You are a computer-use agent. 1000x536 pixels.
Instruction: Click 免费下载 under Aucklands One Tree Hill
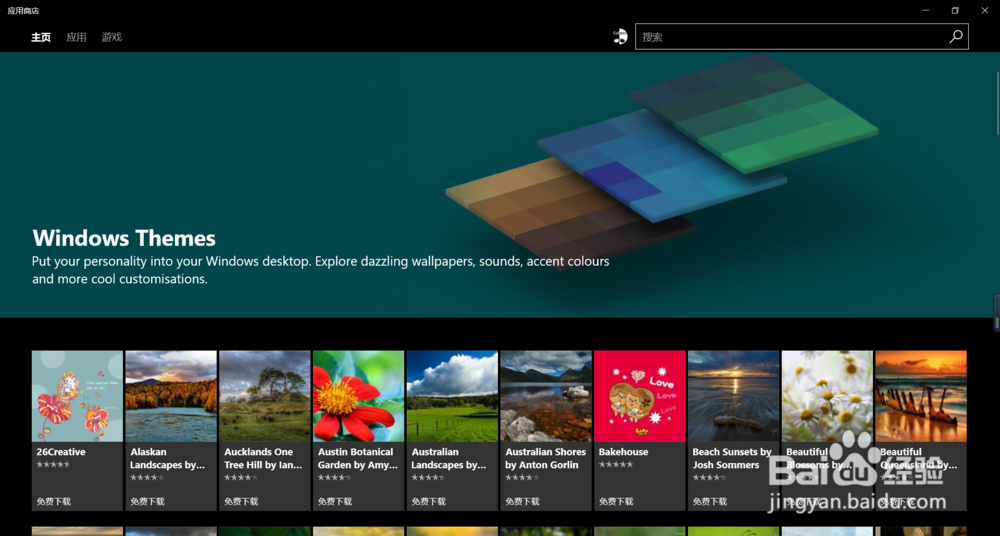[x=241, y=502]
